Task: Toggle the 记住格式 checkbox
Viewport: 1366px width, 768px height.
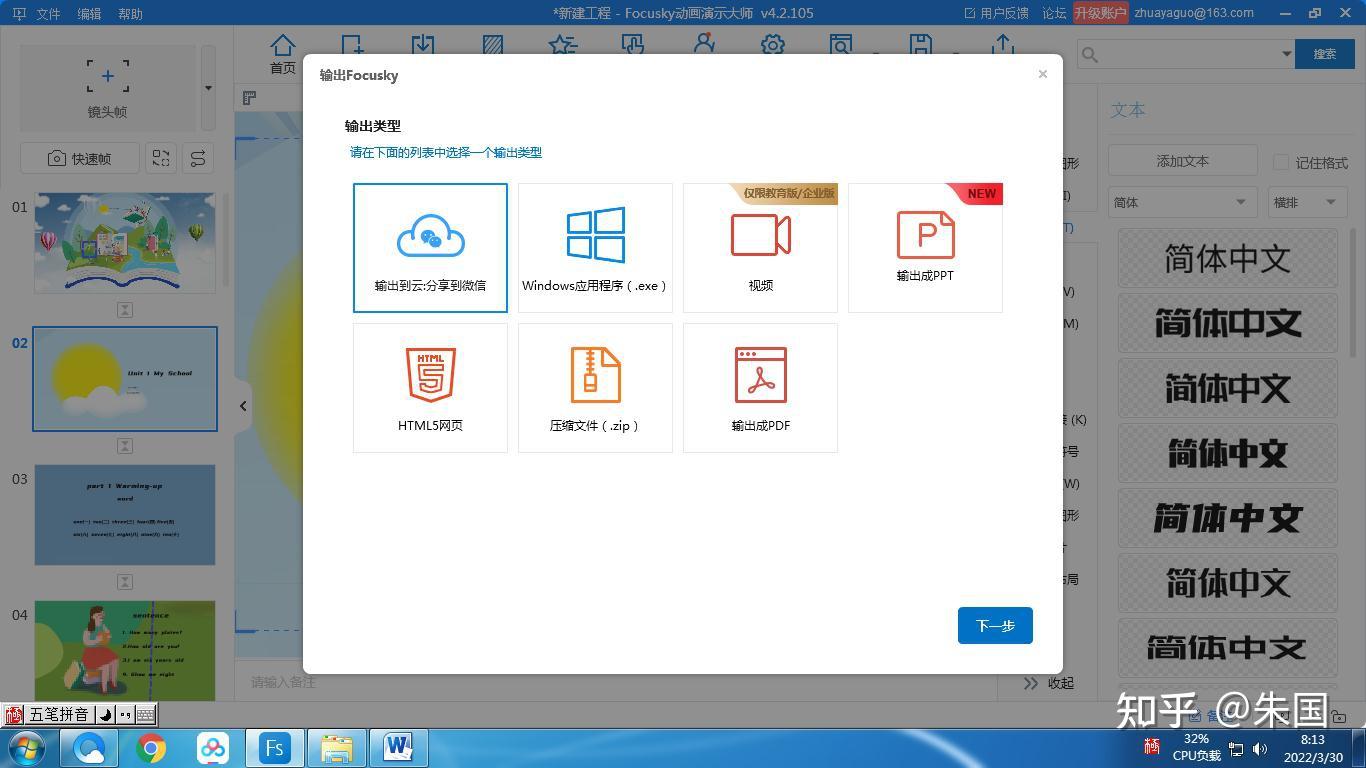Action: click(x=1281, y=162)
